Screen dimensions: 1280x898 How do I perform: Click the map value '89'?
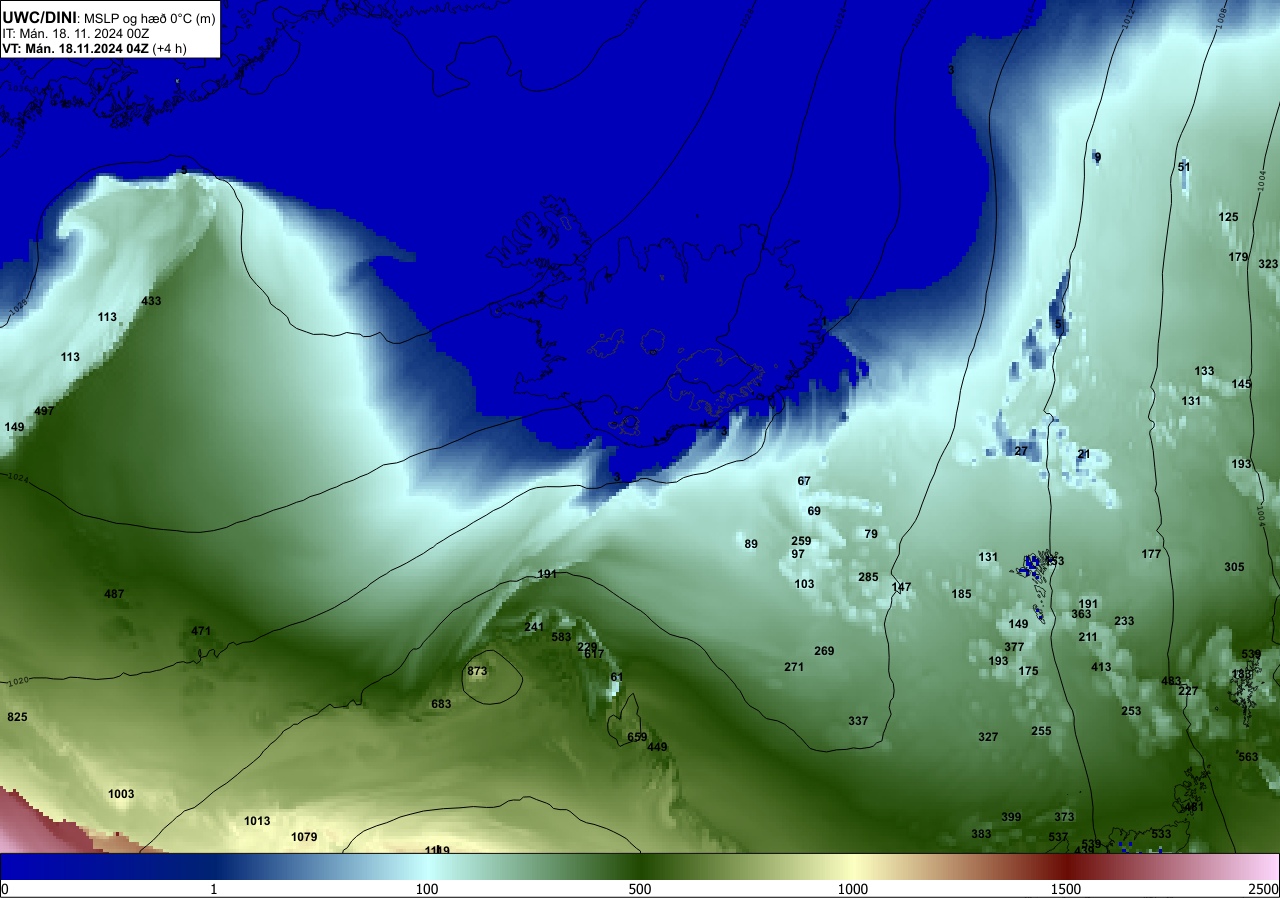[751, 544]
